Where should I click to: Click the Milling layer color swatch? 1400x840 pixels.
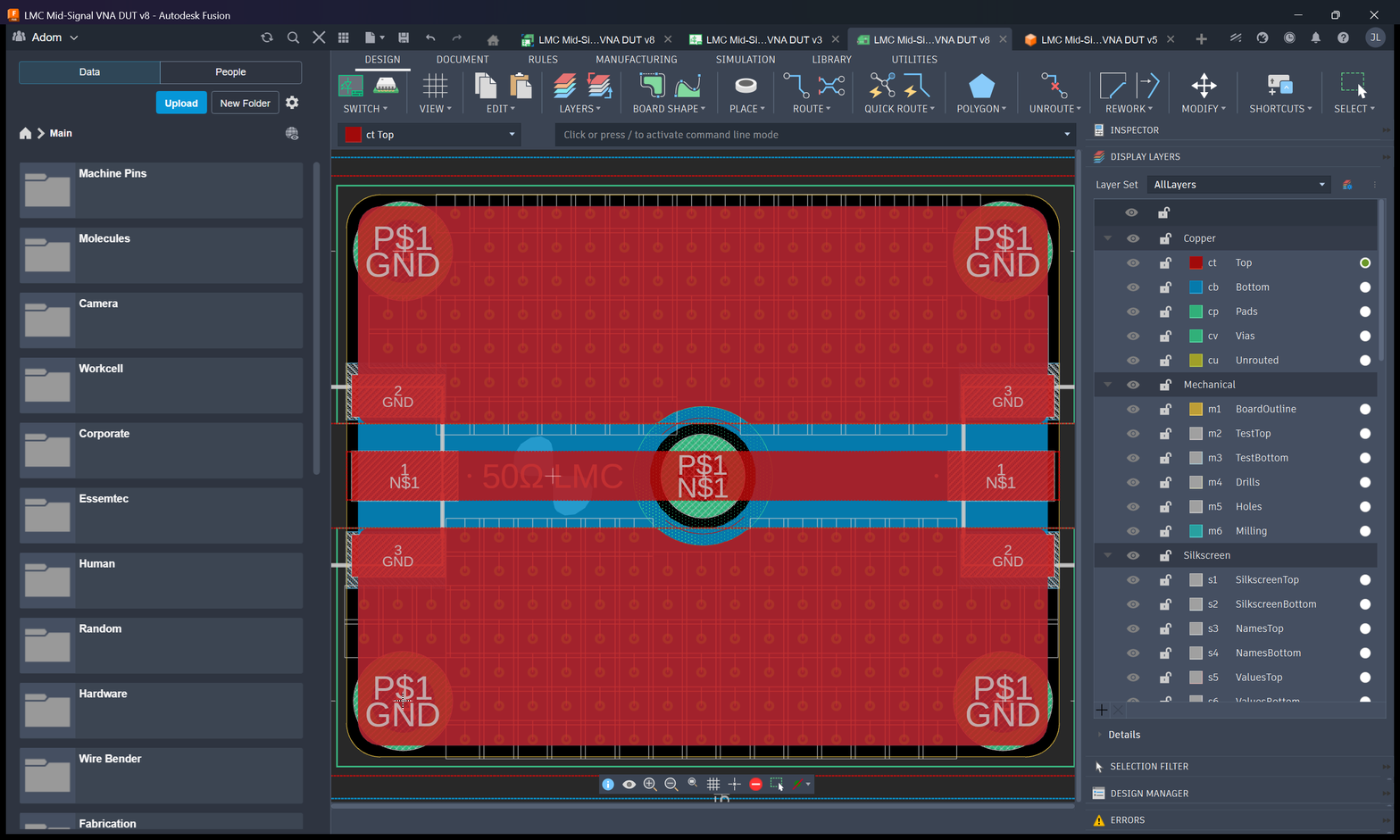click(1196, 531)
